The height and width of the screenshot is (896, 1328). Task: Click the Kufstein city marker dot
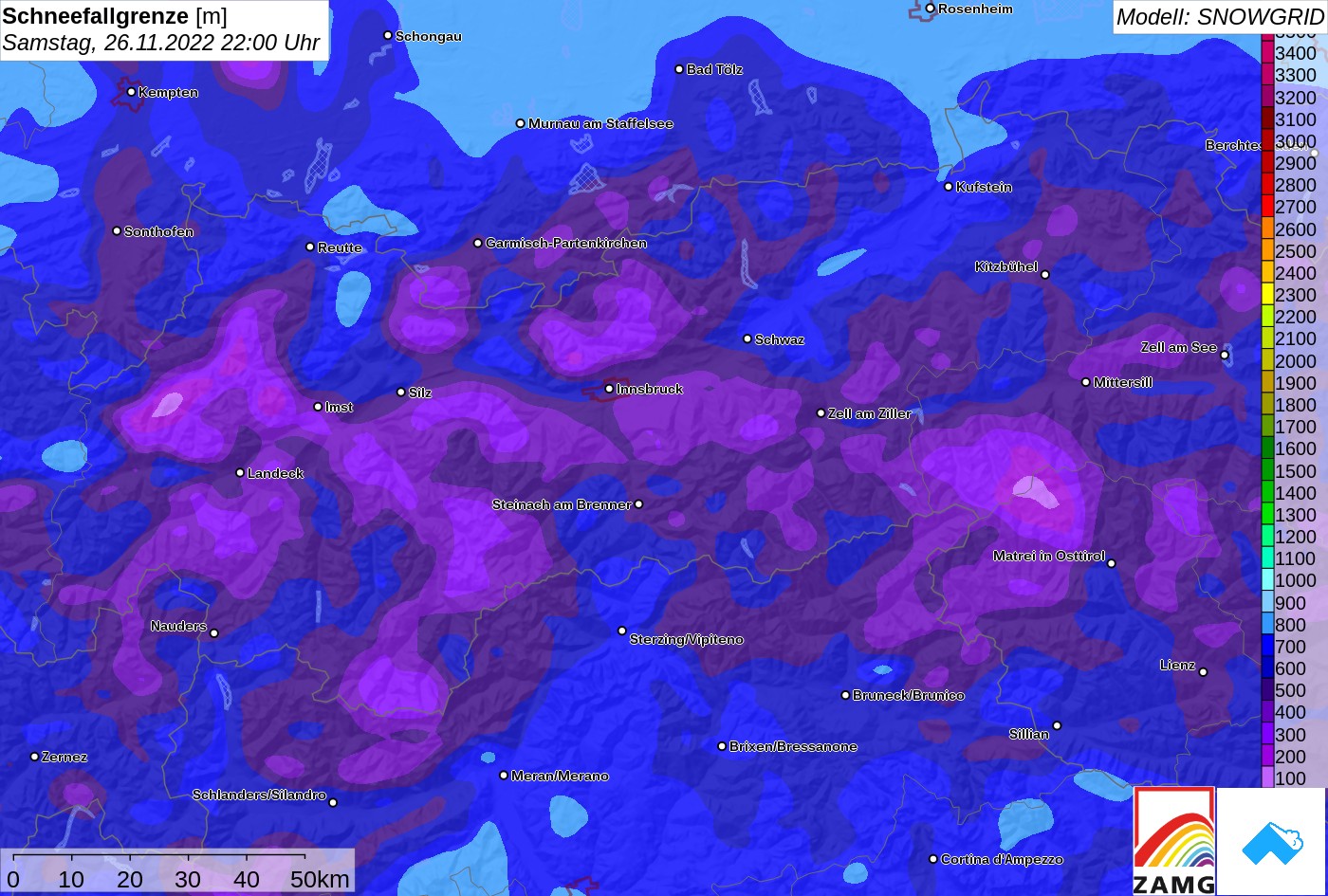pyautogui.click(x=949, y=187)
